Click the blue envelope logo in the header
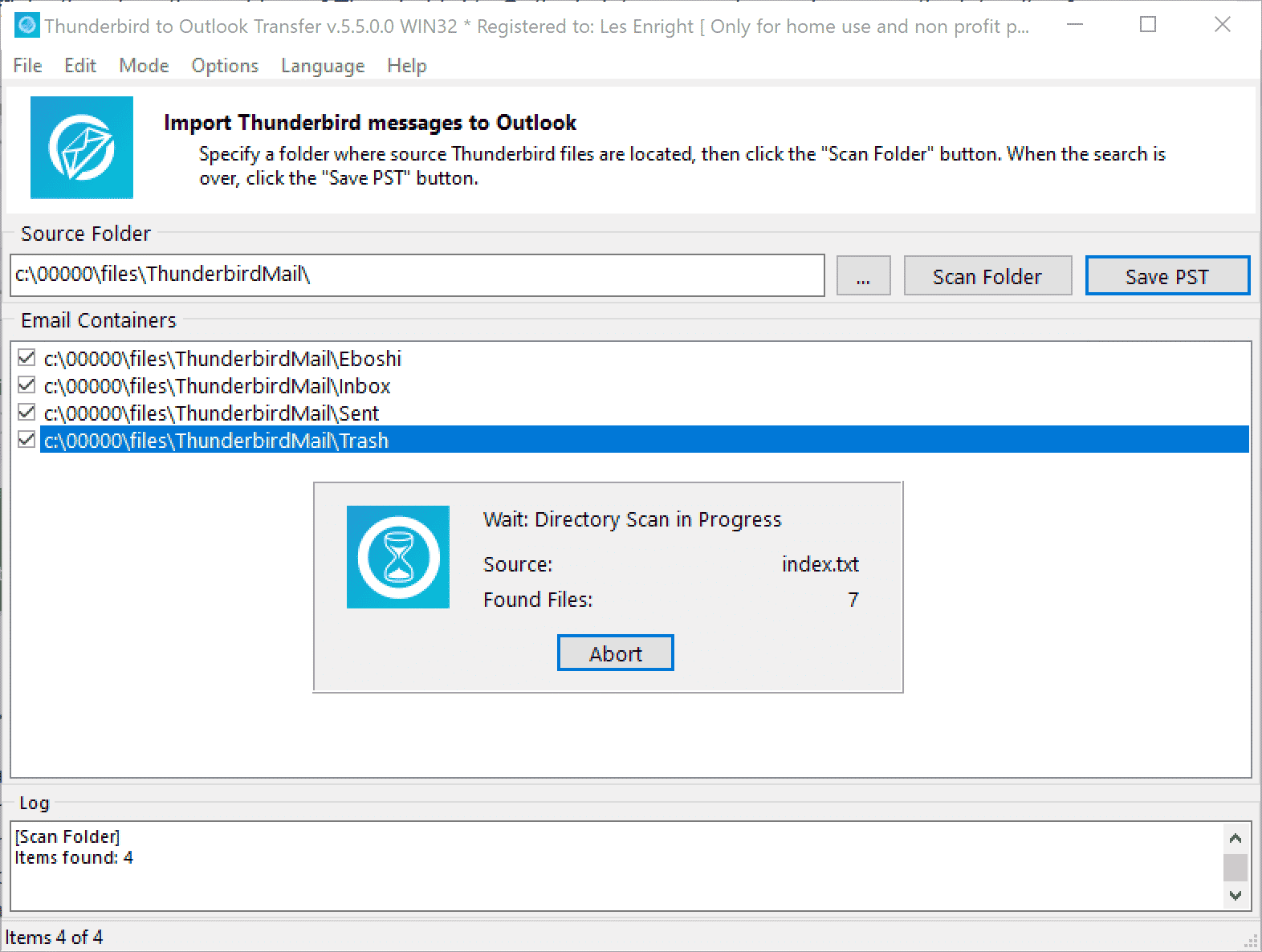The height and width of the screenshot is (952, 1262). 82,148
